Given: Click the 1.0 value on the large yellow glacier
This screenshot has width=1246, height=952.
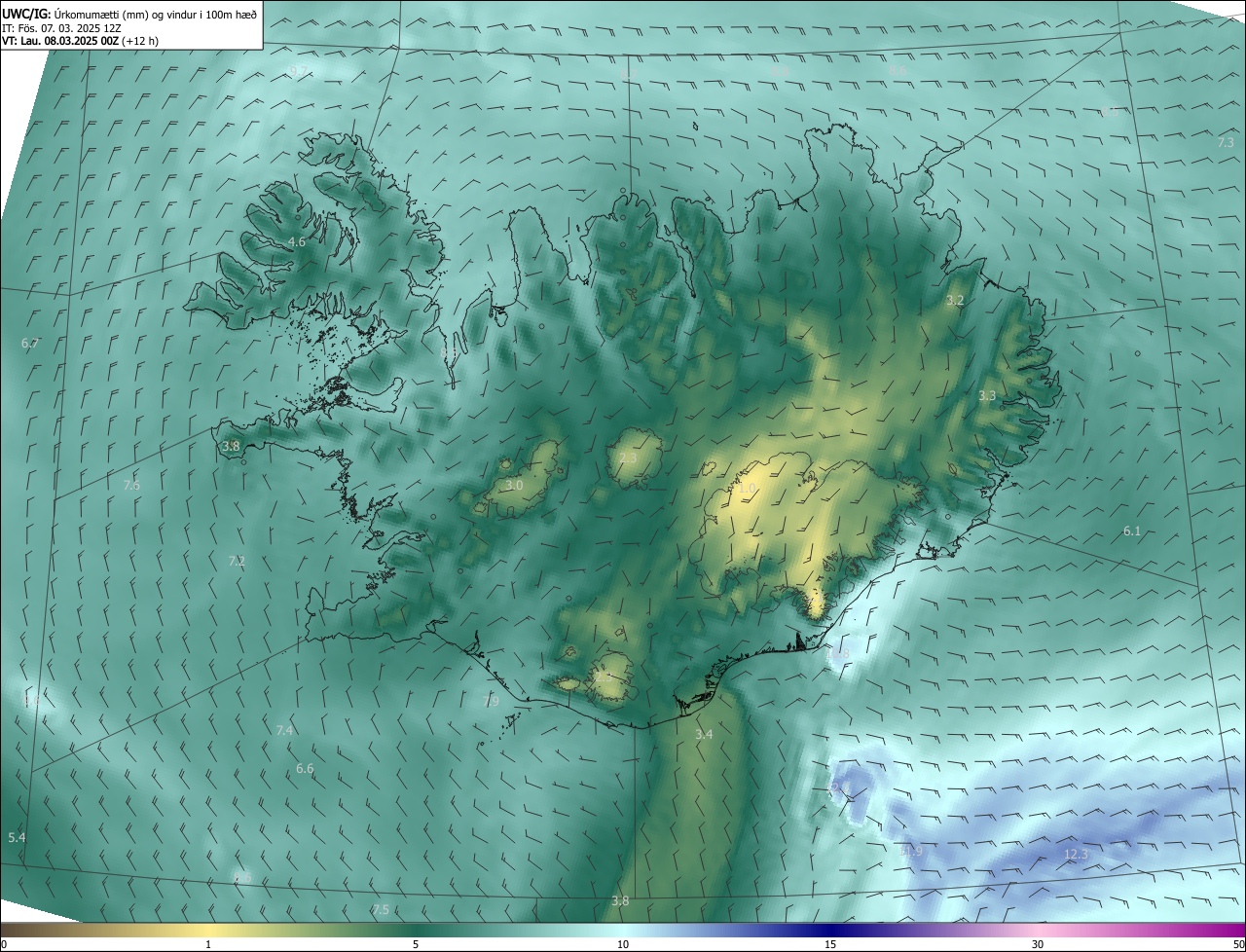Looking at the screenshot, I should coord(748,488).
